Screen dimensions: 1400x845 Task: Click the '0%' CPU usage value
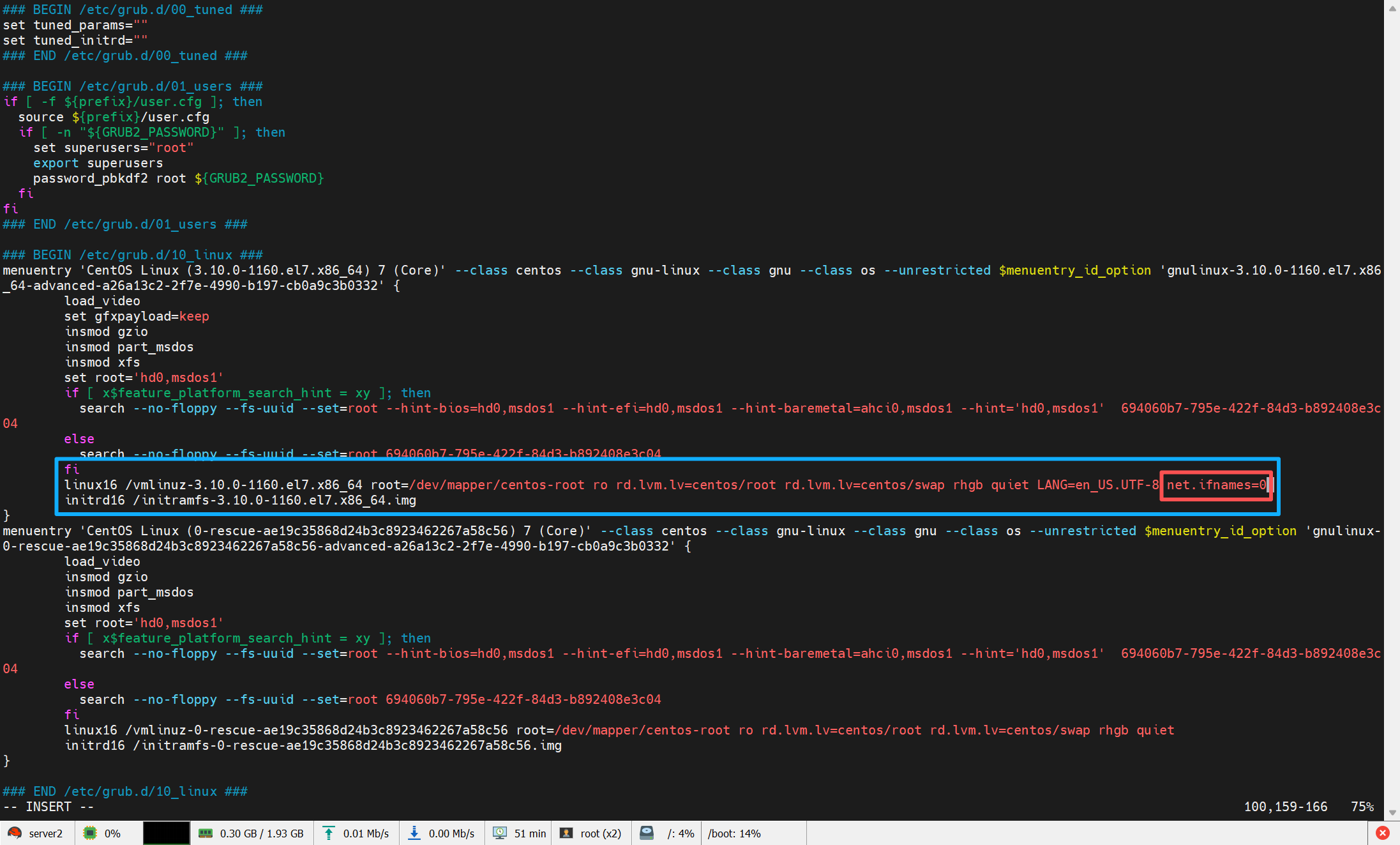[x=112, y=834]
